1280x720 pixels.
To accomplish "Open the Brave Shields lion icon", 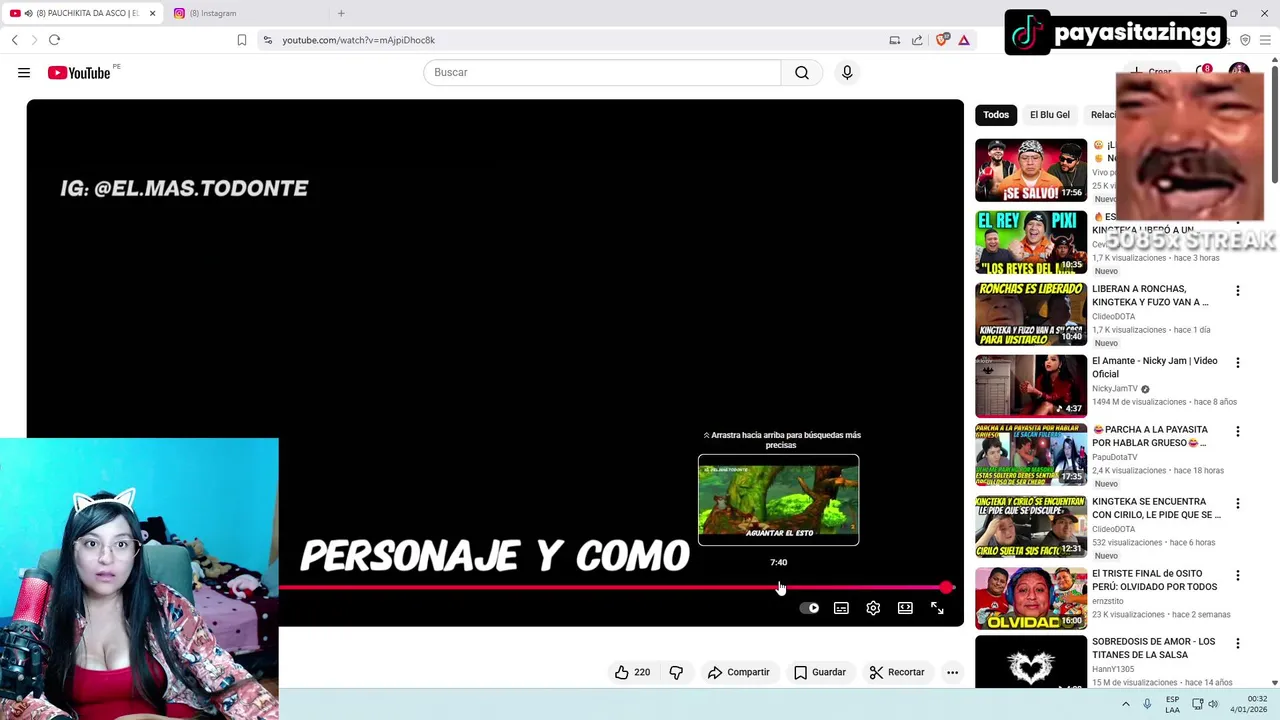I will [941, 40].
